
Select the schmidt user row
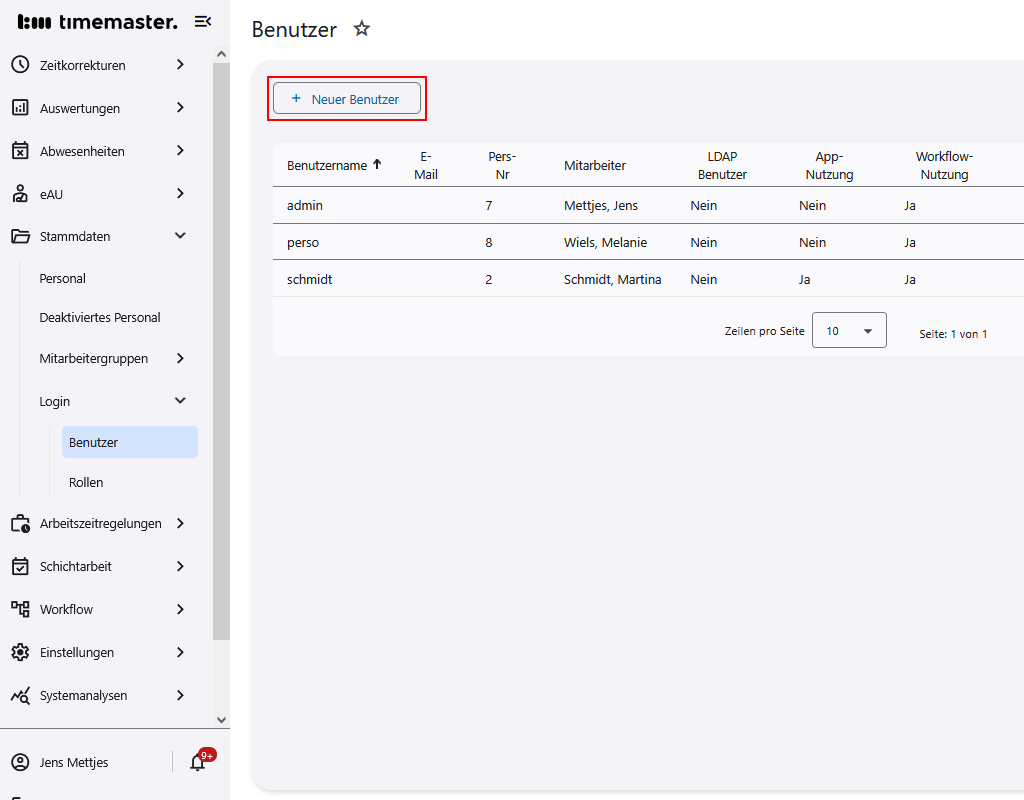pos(310,279)
